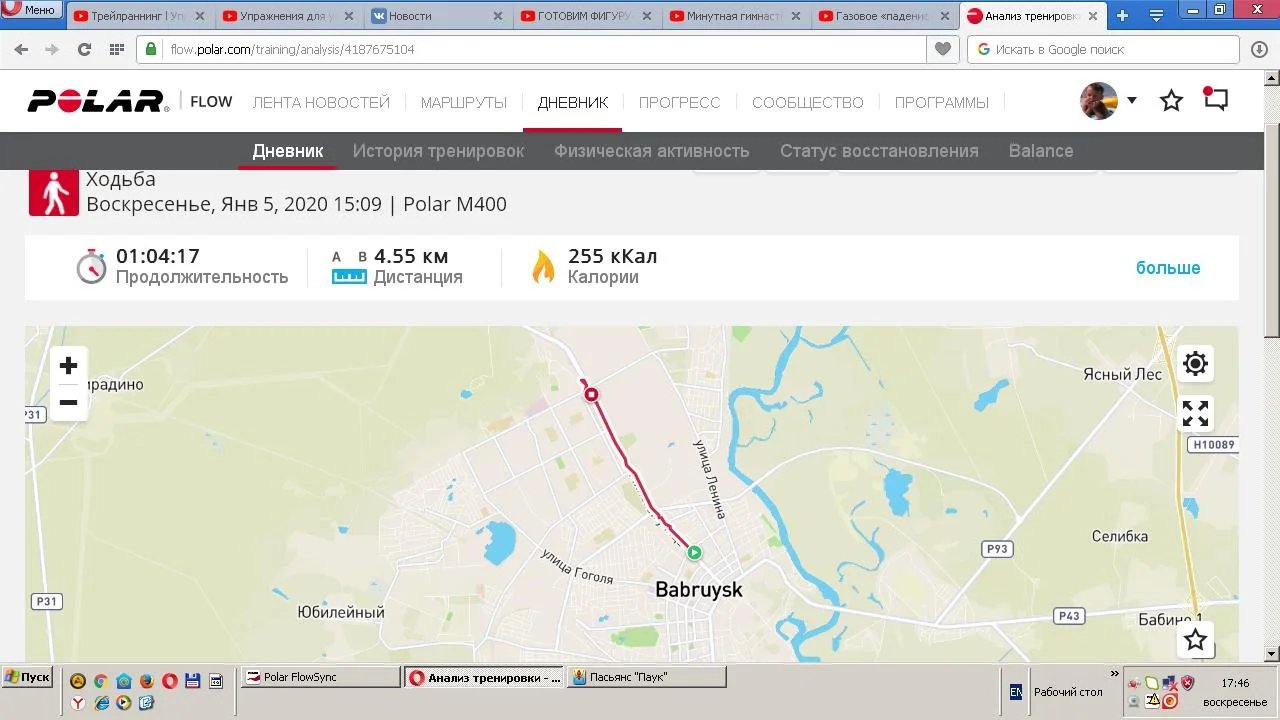Center the map using locate icon
Screen dimensions: 1280x720
tap(1195, 363)
